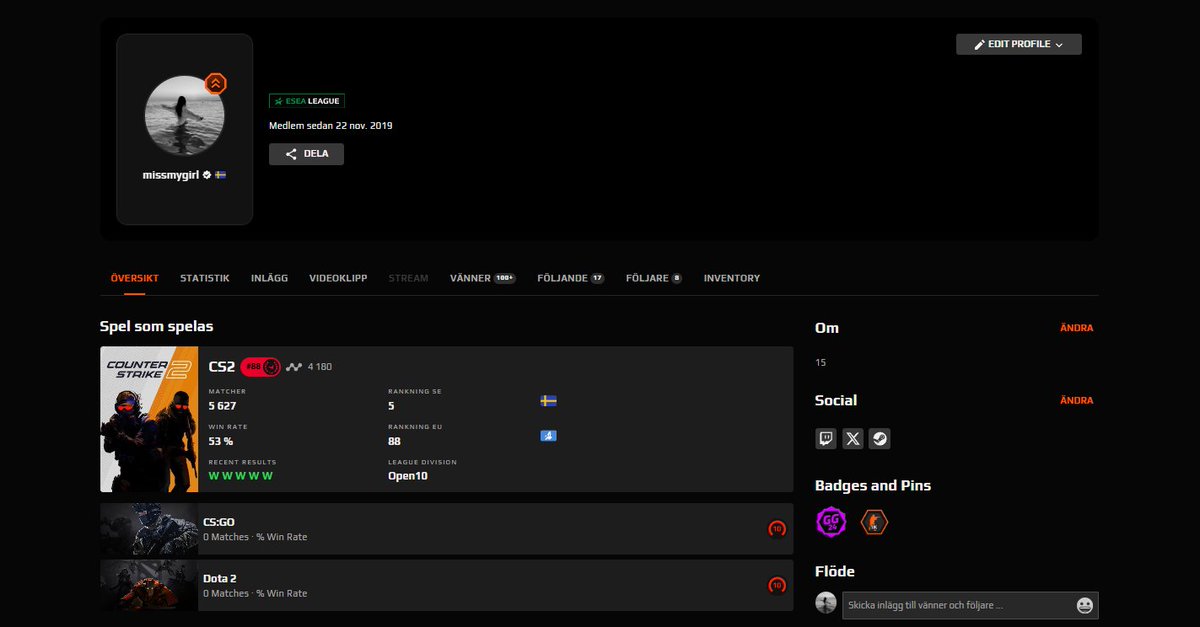Click the 53 % win rate value
1200x627 pixels.
pos(220,441)
